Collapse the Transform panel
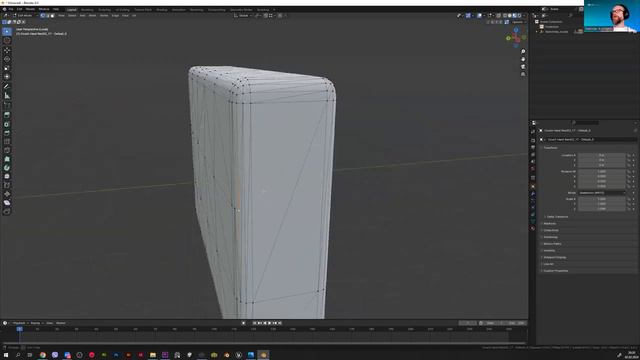The image size is (640, 360). tap(549, 148)
